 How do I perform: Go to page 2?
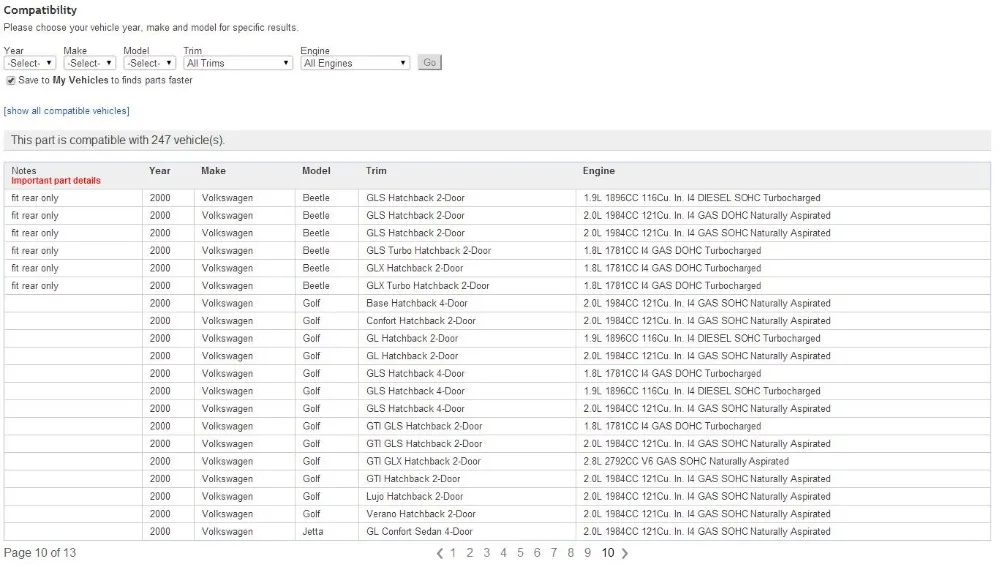[470, 553]
